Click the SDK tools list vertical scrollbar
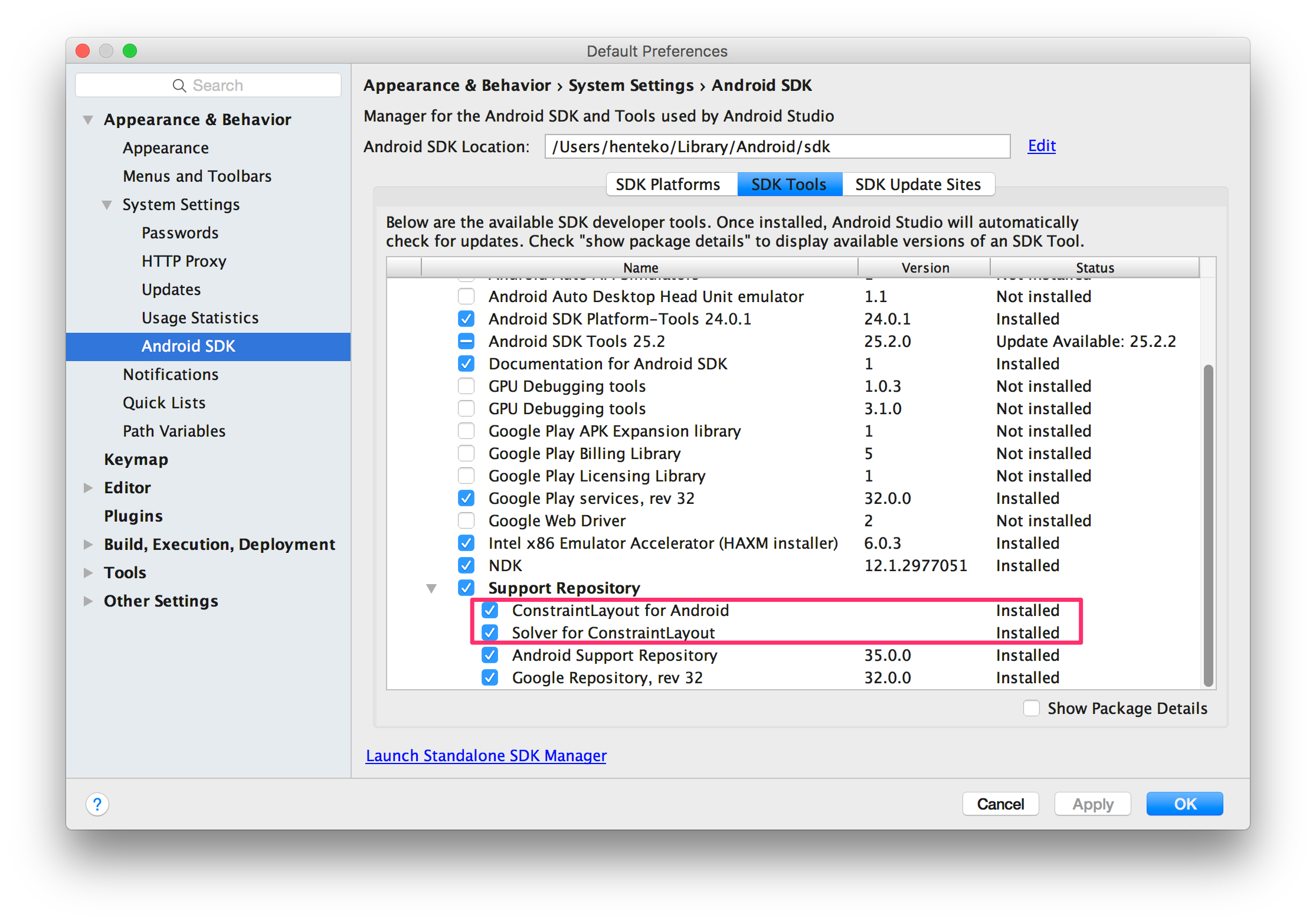1316x924 pixels. point(1208,525)
